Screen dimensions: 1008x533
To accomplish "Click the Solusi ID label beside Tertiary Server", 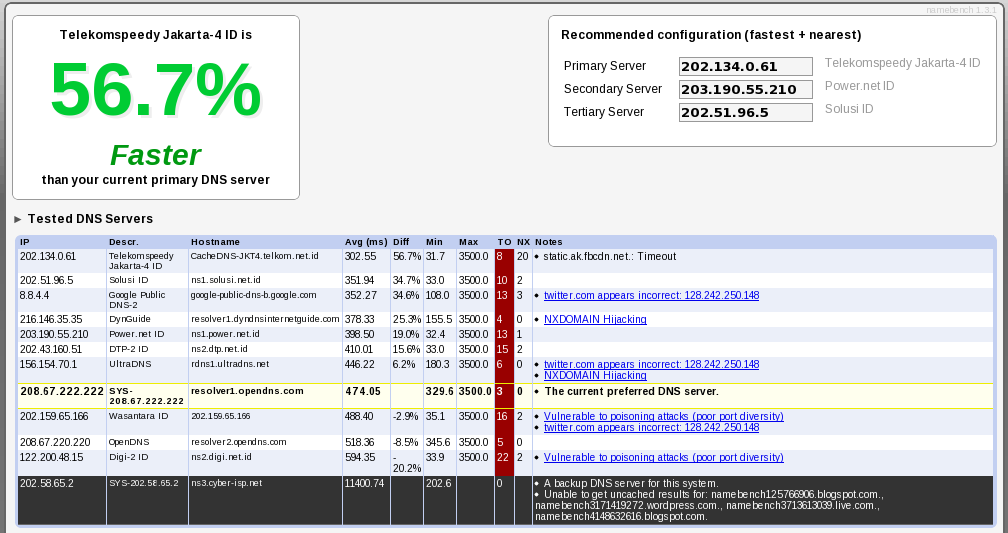I will pyautogui.click(x=849, y=109).
